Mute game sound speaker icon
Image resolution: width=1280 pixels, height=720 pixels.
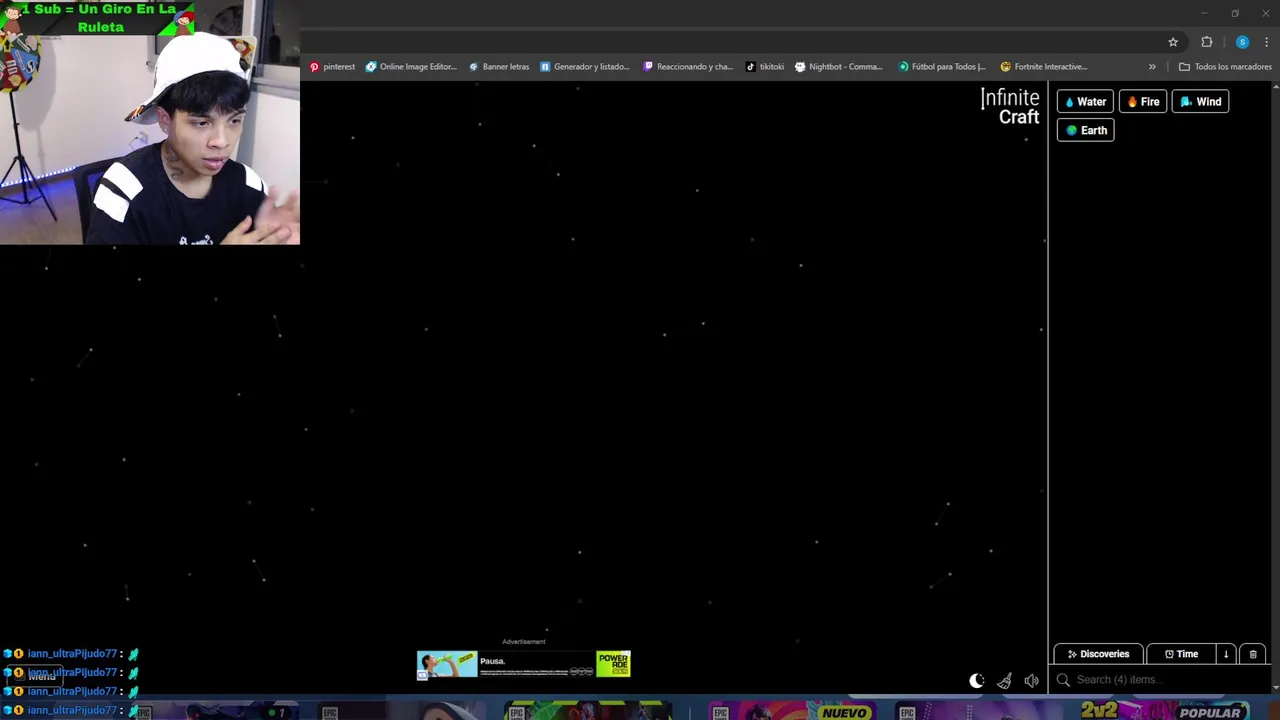point(1031,681)
